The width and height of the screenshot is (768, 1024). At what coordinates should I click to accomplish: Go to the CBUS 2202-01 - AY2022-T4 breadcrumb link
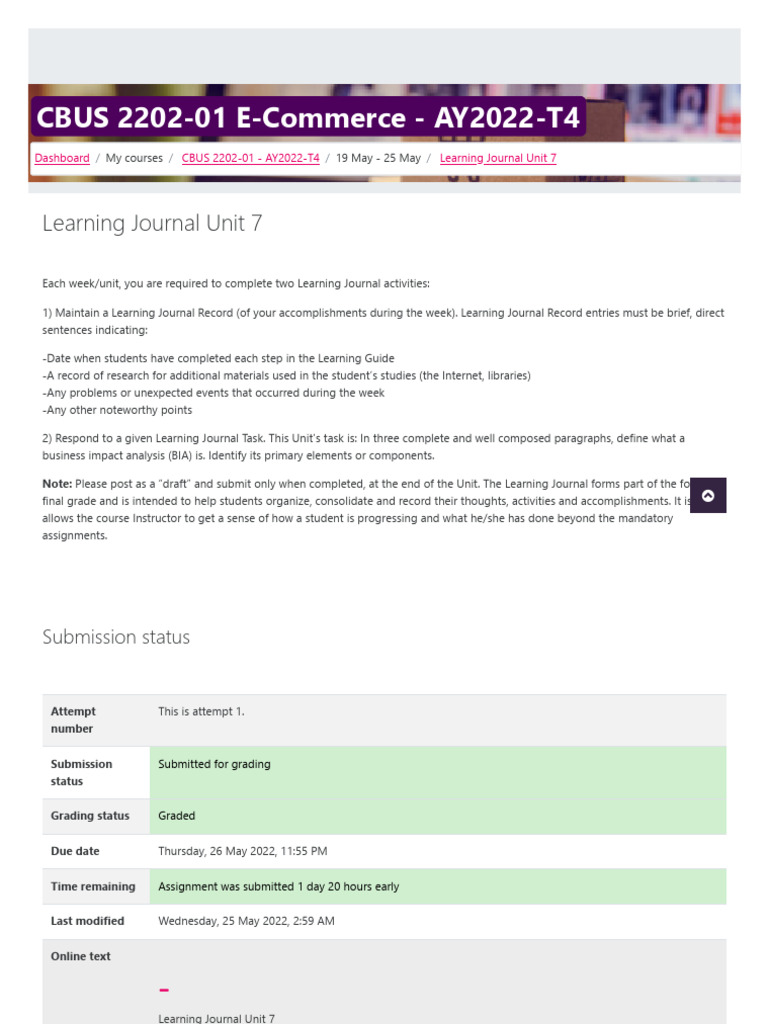(x=250, y=158)
